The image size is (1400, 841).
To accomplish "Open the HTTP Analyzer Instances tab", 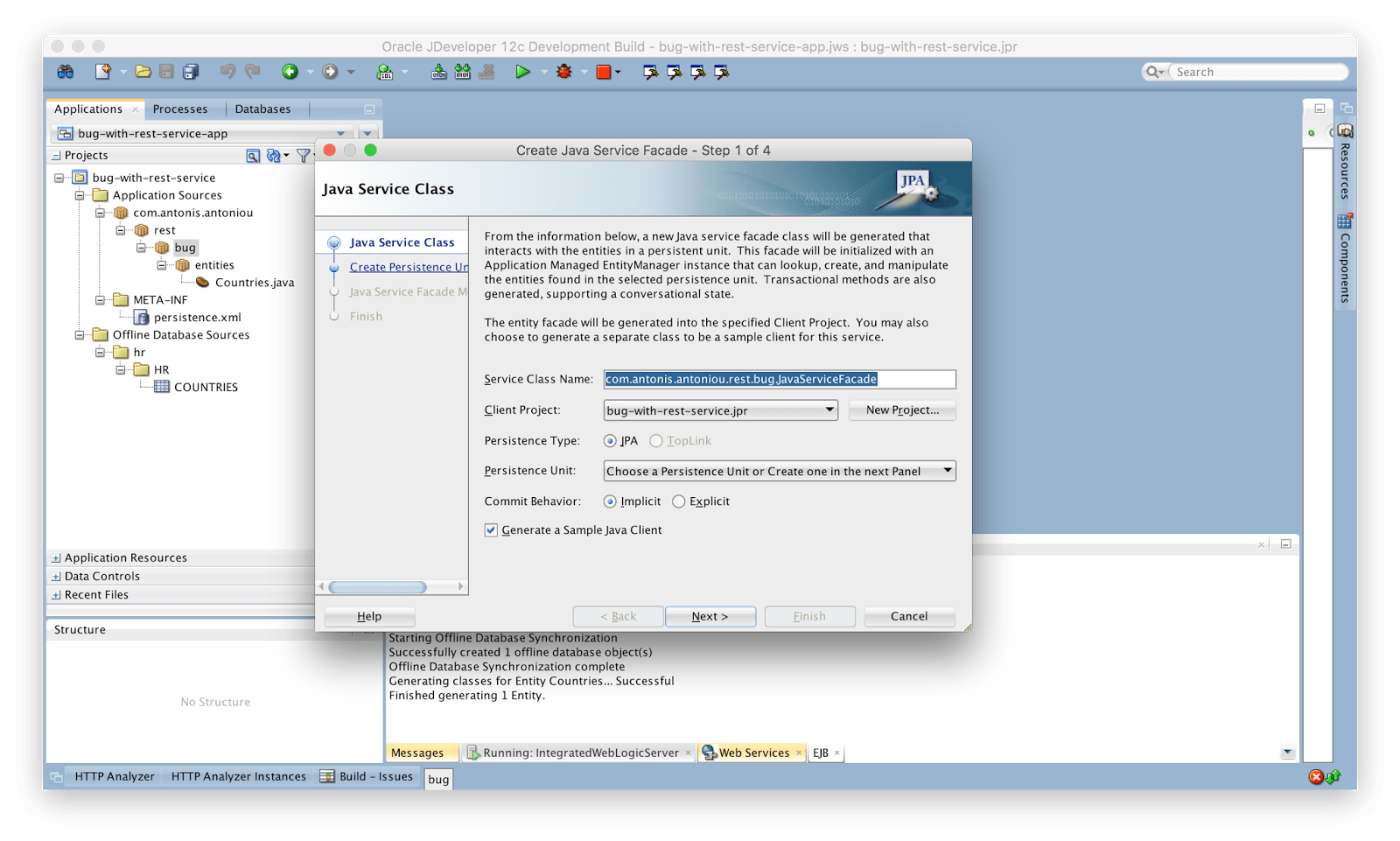I will point(239,776).
